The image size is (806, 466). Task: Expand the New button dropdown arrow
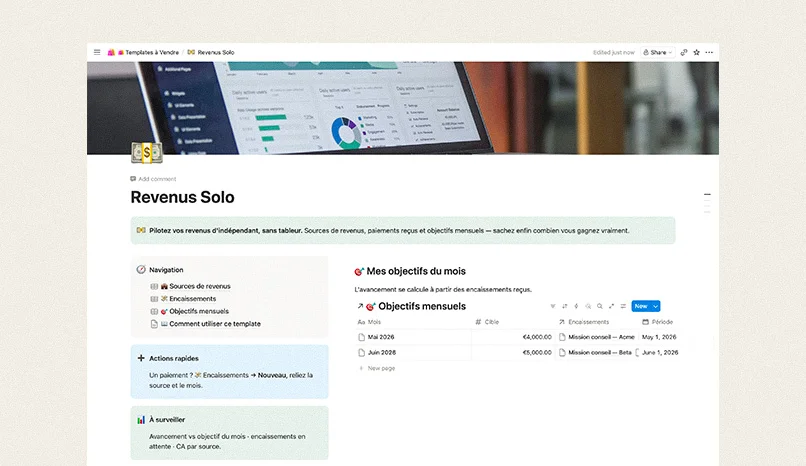pos(655,306)
